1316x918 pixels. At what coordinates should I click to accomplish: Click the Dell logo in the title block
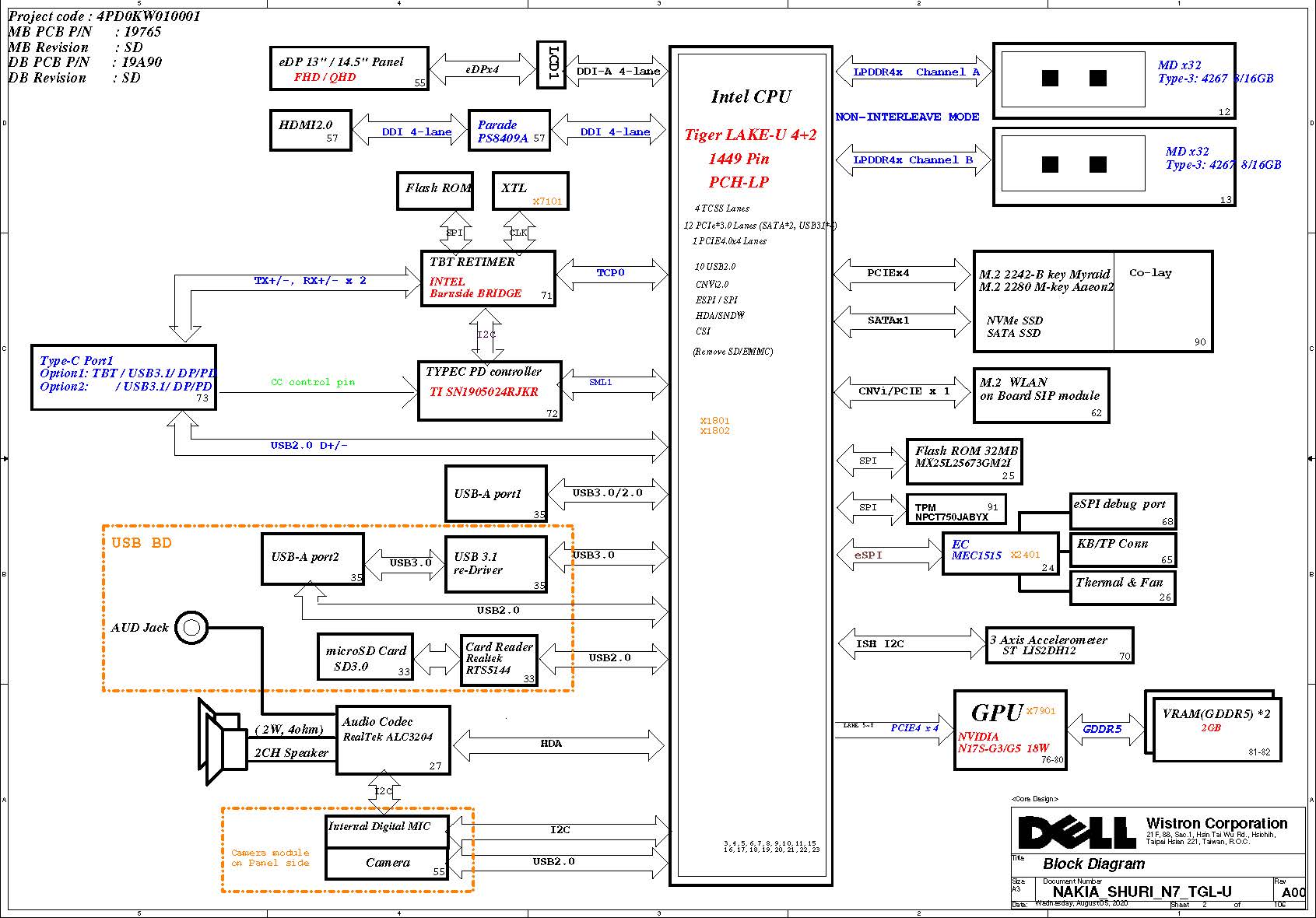pyautogui.click(x=1076, y=832)
